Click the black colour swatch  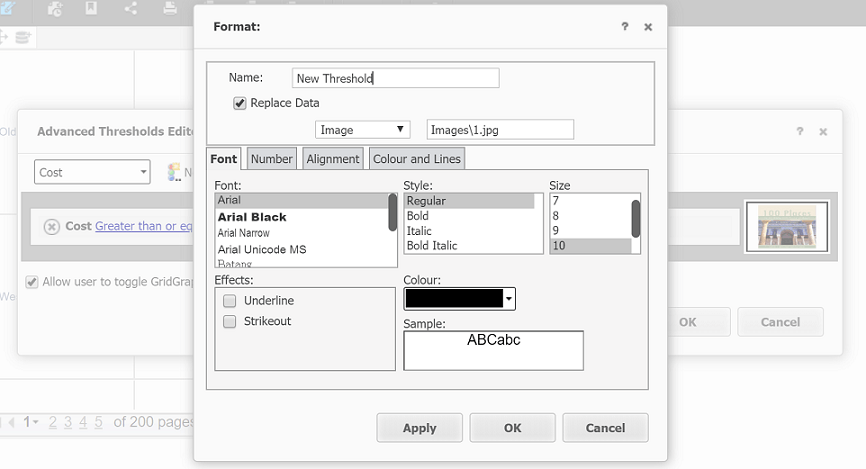[x=453, y=298]
